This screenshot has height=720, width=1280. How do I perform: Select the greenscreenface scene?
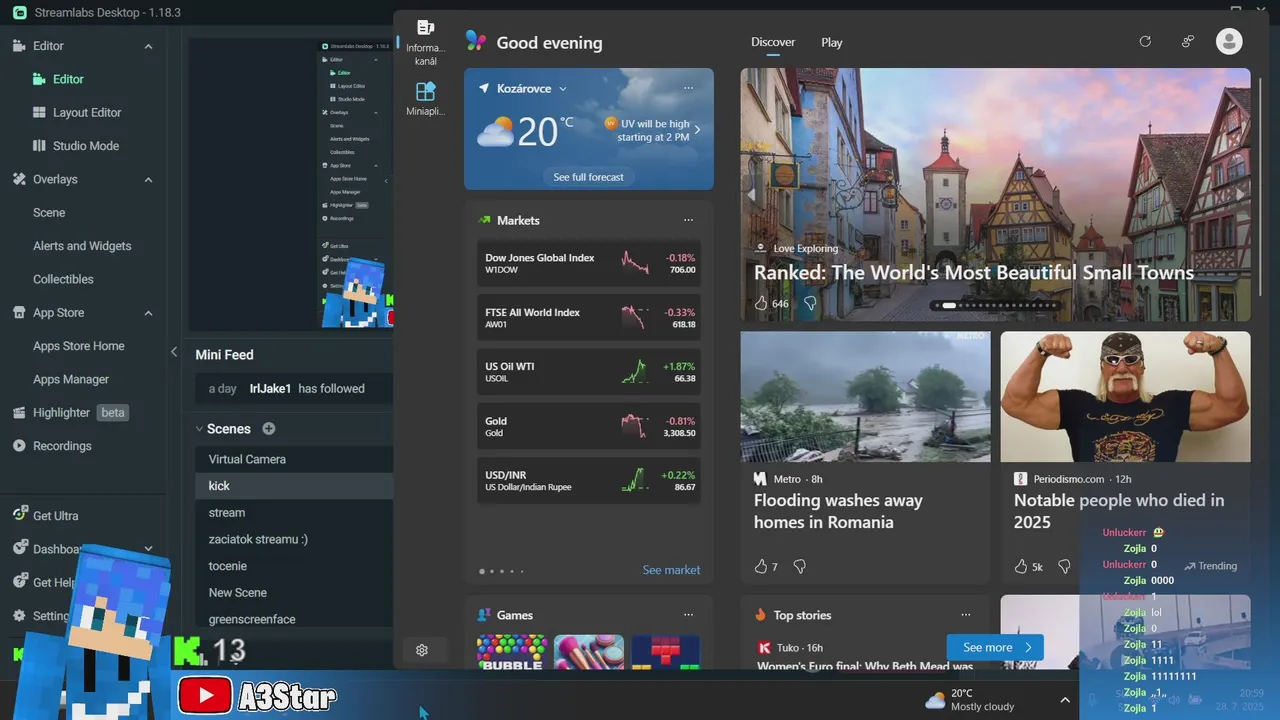point(293,619)
